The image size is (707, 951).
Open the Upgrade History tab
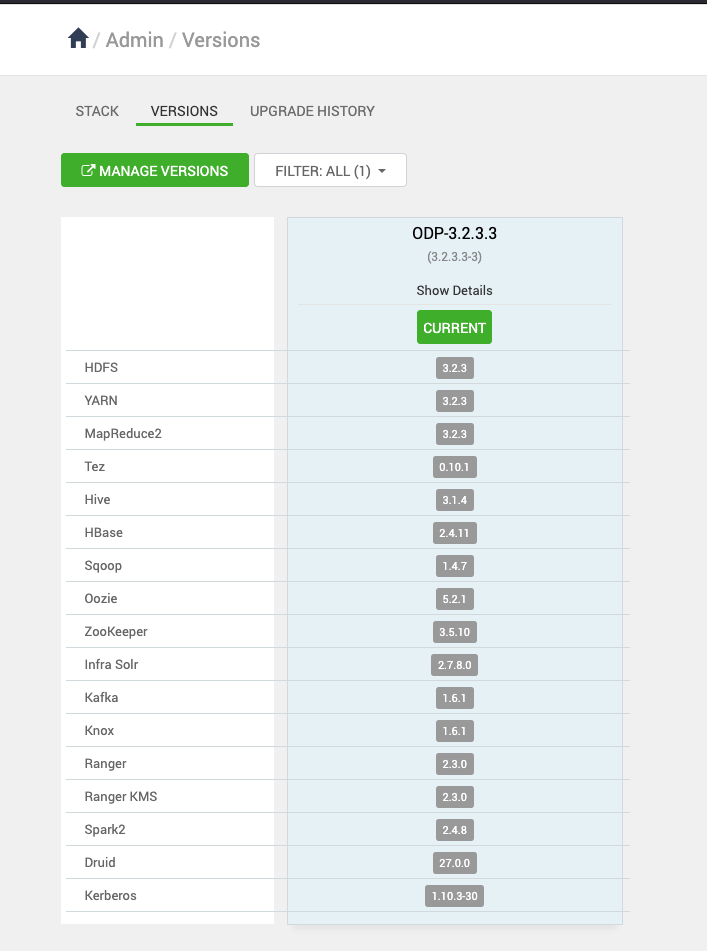312,111
